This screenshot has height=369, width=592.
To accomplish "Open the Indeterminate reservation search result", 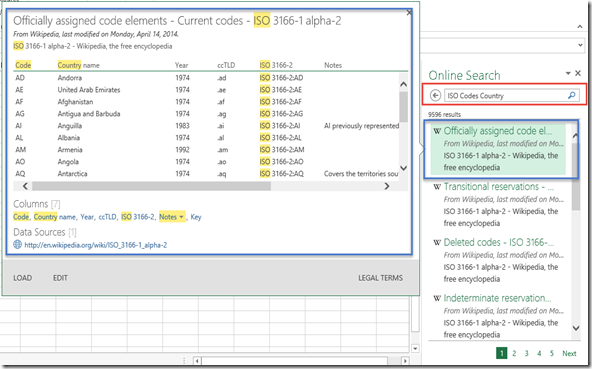I will click(x=497, y=298).
